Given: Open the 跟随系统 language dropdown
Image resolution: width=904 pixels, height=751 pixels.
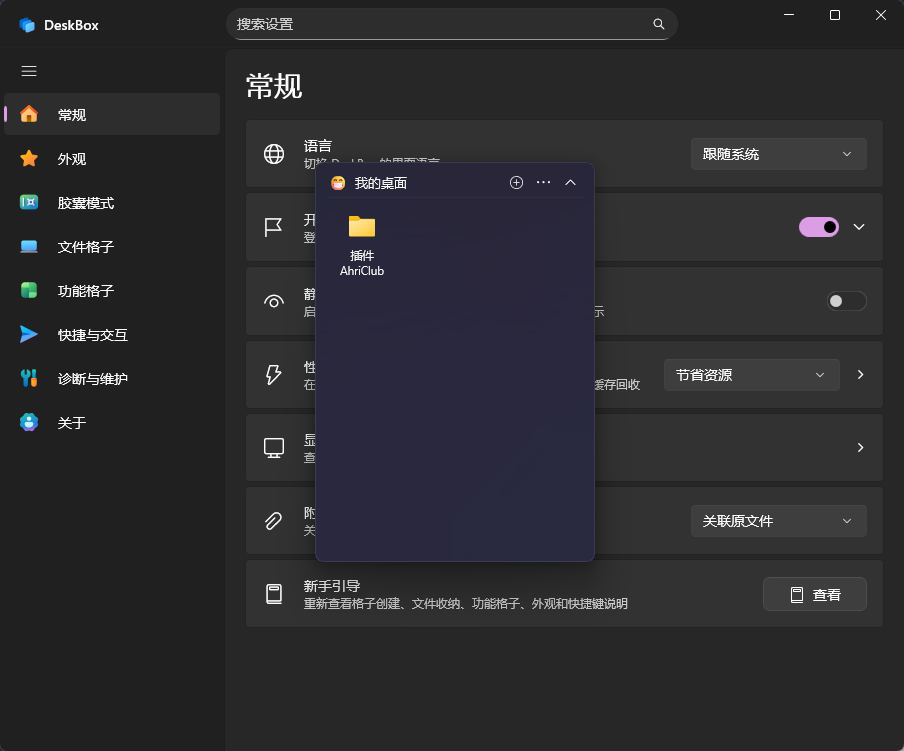Looking at the screenshot, I should pos(778,154).
